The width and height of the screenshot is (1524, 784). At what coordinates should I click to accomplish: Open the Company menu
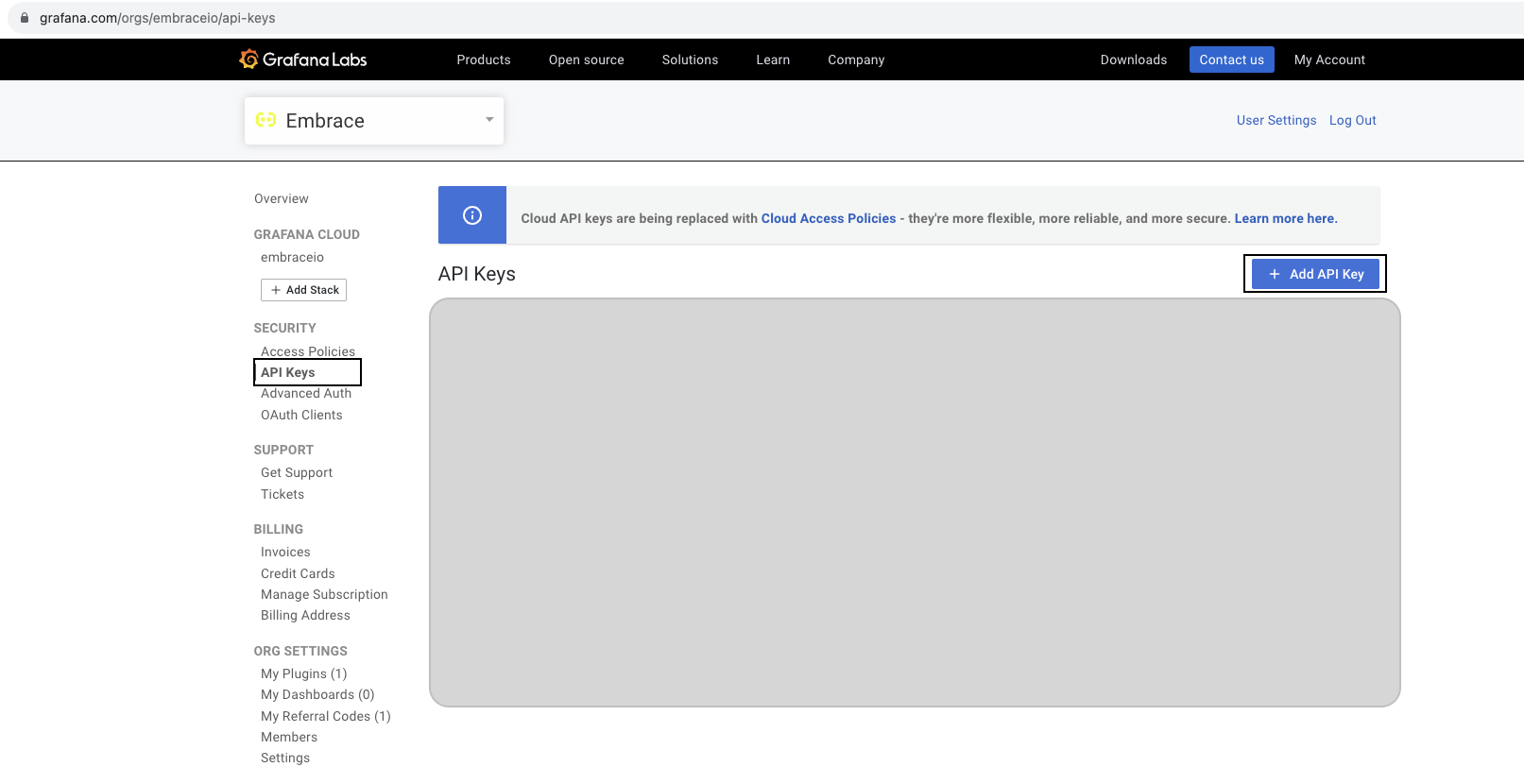click(x=856, y=60)
